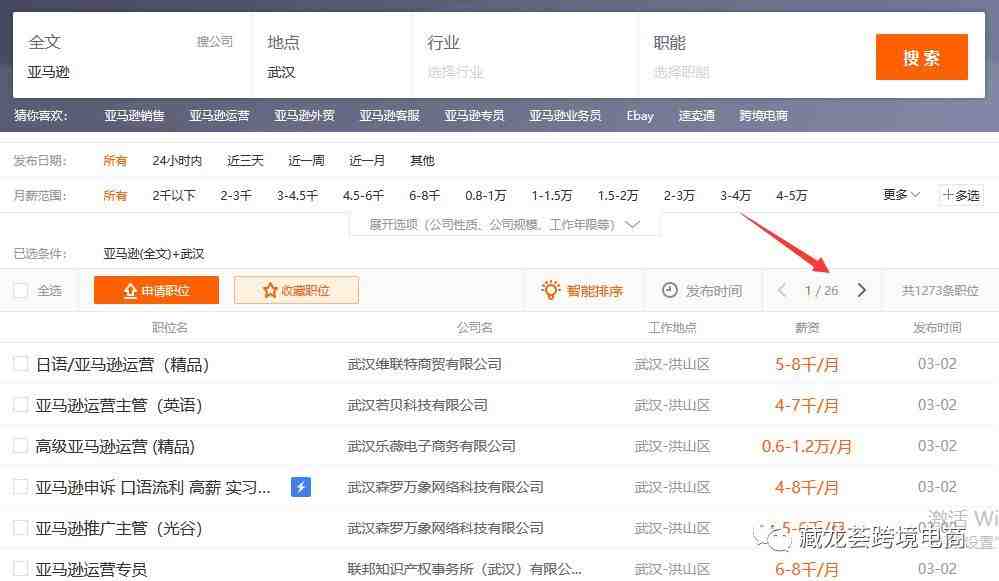Filter salary by 3-4.5千
The image size is (999, 581).
(x=297, y=196)
